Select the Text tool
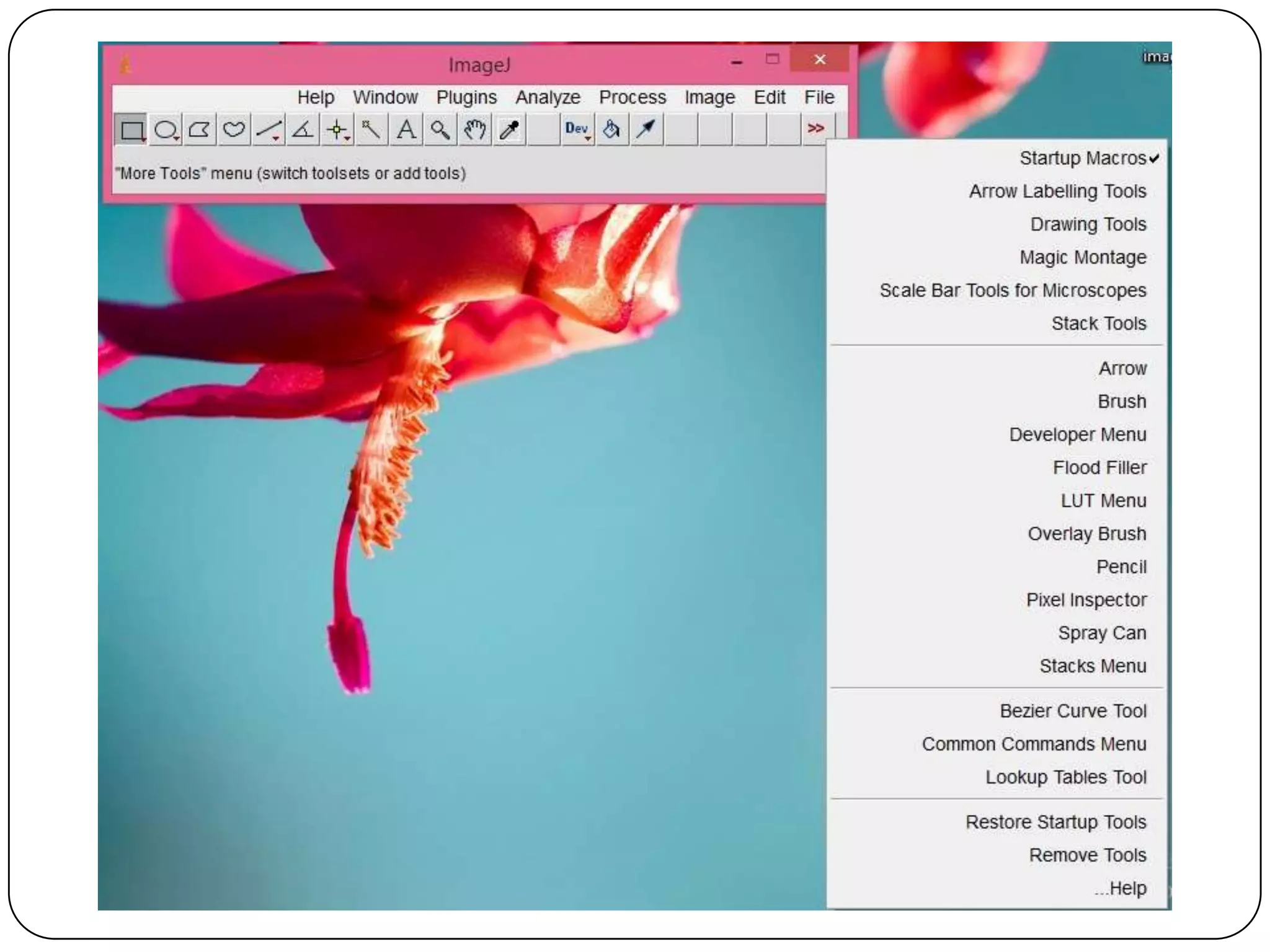Screen dimensions: 1270x952 [x=406, y=130]
